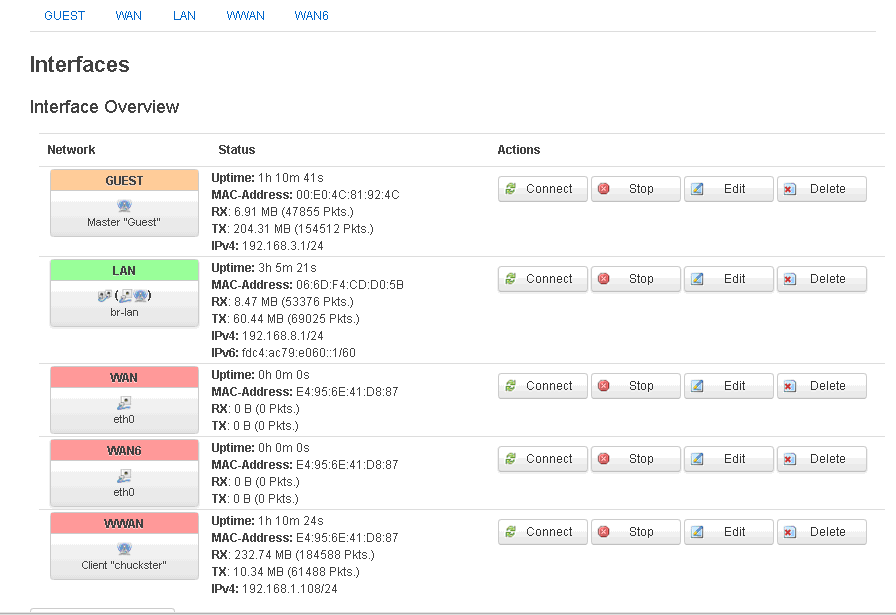Click the red WWAN network header
Screen dimensions: 896x615
[x=124, y=524]
